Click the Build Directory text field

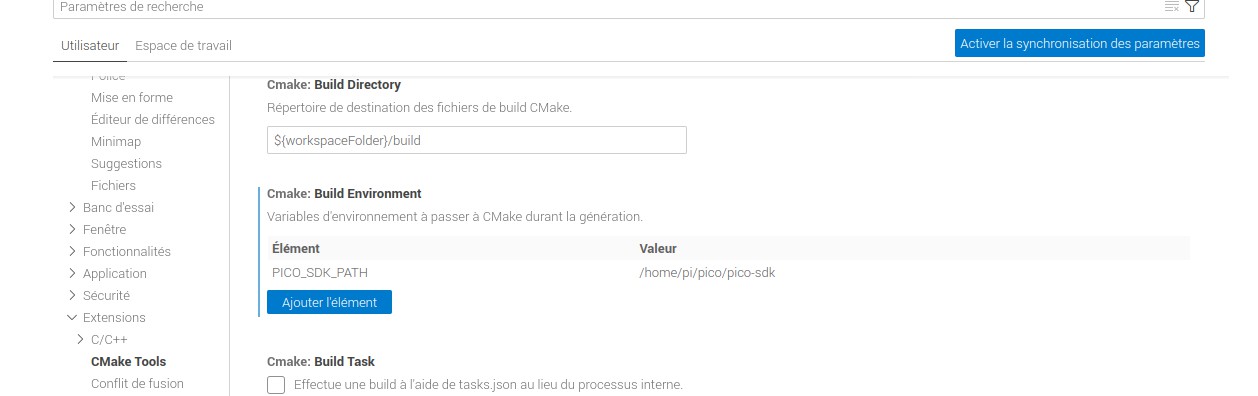477,140
